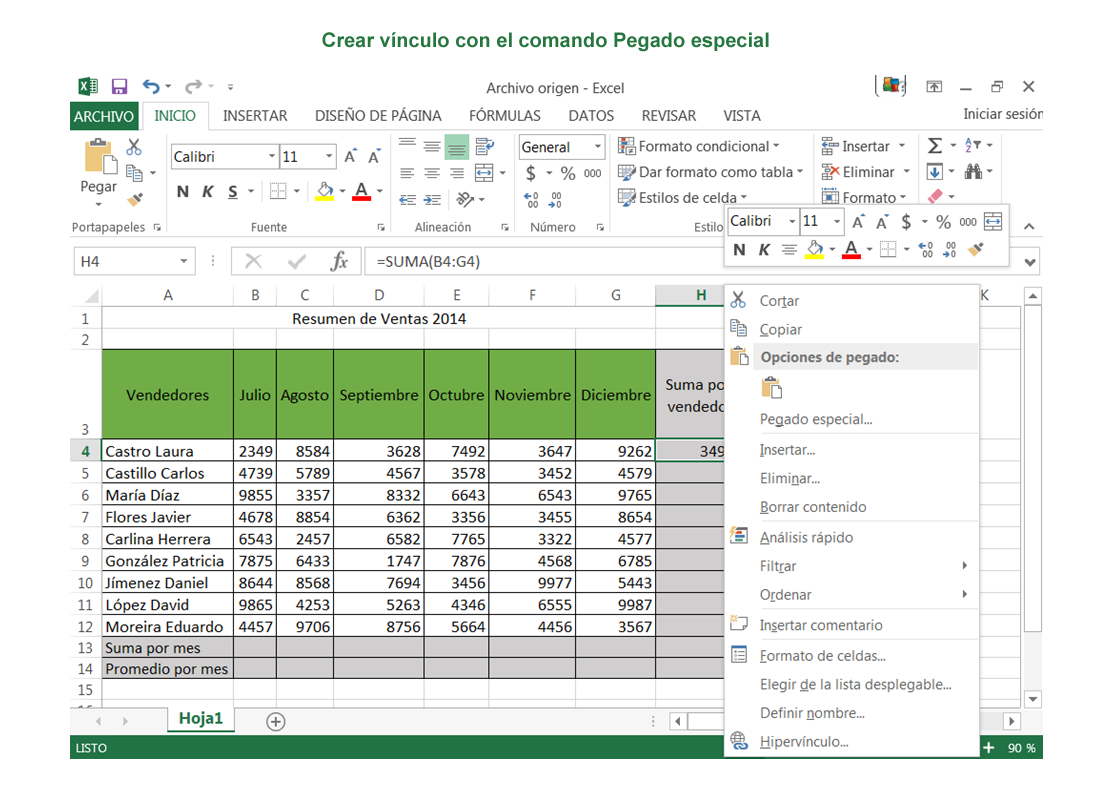Image resolution: width=1100 pixels, height=800 pixels.
Task: Apply accounting currency format in Número group
Action: point(531,173)
